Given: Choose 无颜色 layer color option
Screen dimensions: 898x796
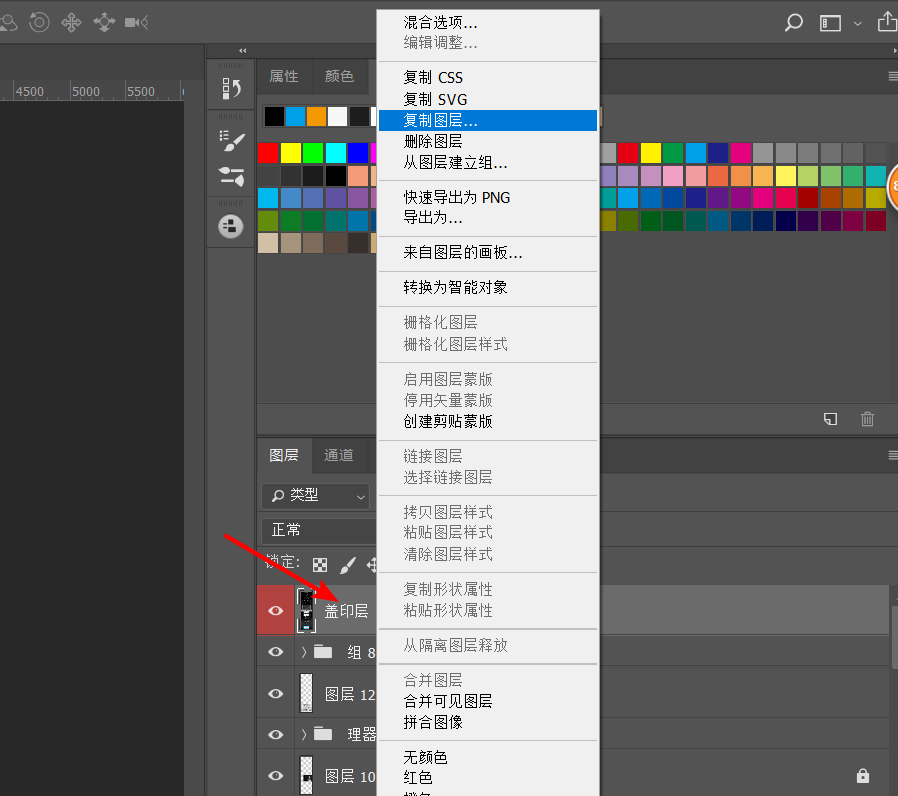Looking at the screenshot, I should pyautogui.click(x=426, y=758).
